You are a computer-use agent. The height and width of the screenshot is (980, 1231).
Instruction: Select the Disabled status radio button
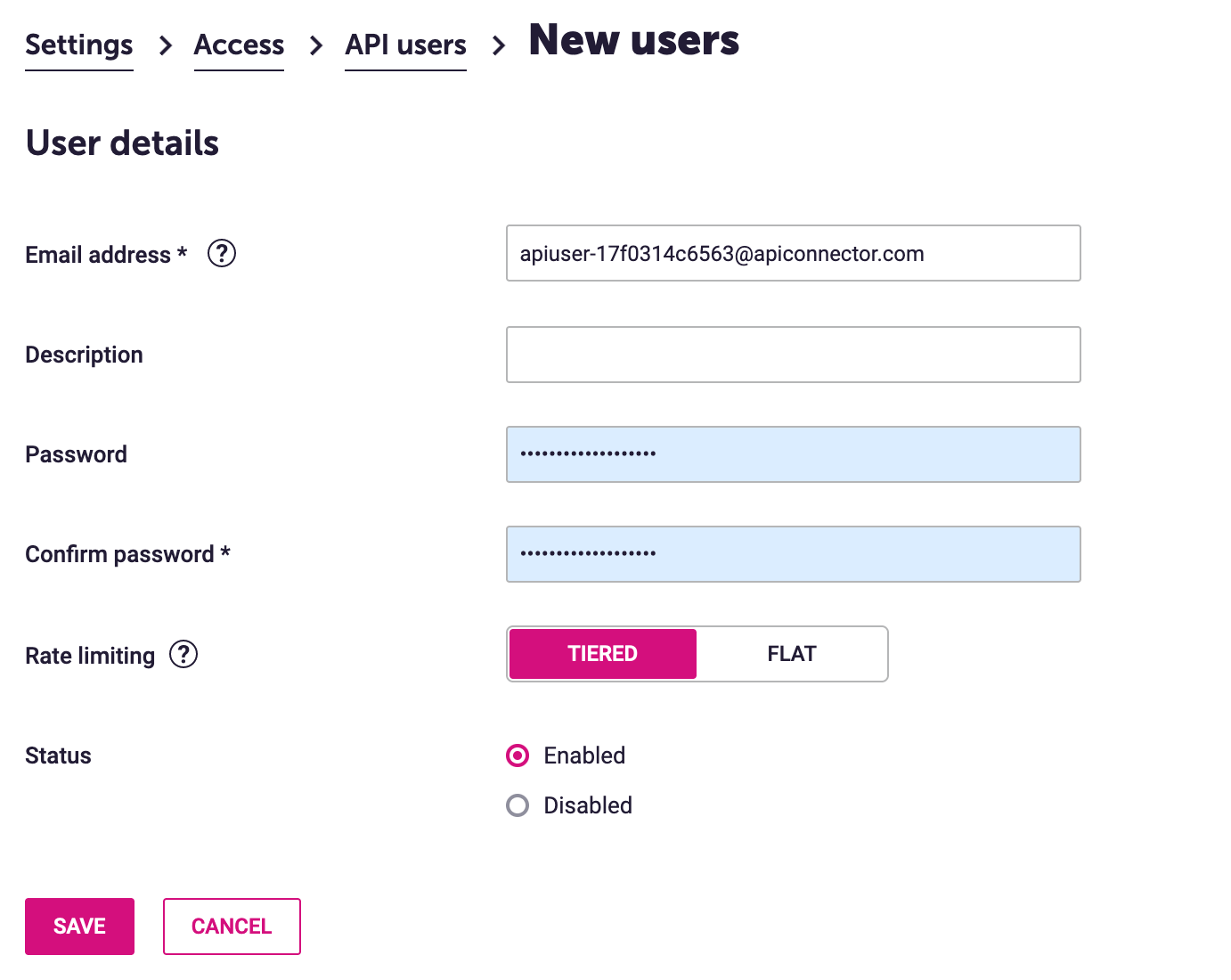click(518, 805)
